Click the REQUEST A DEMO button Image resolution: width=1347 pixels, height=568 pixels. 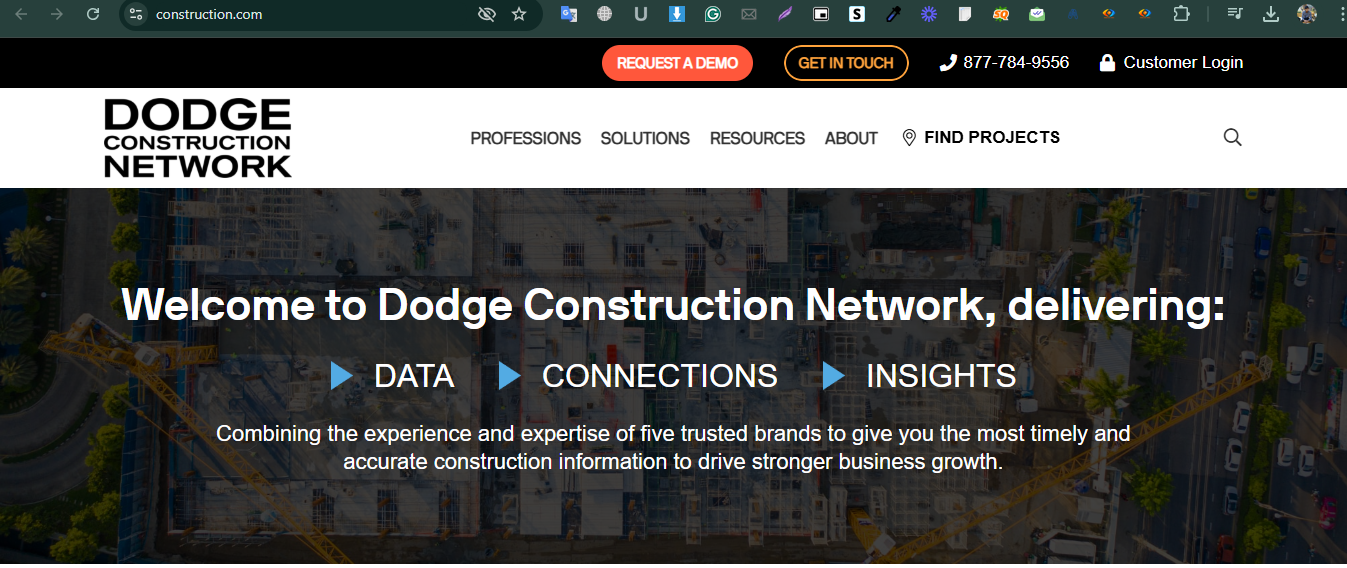(x=677, y=63)
